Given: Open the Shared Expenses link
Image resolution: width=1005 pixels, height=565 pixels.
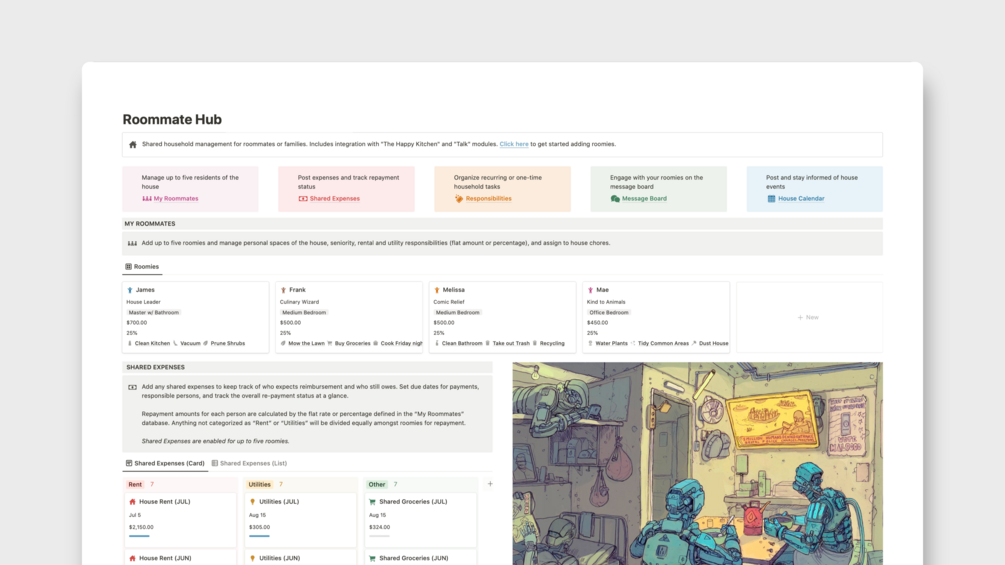Looking at the screenshot, I should pos(335,199).
